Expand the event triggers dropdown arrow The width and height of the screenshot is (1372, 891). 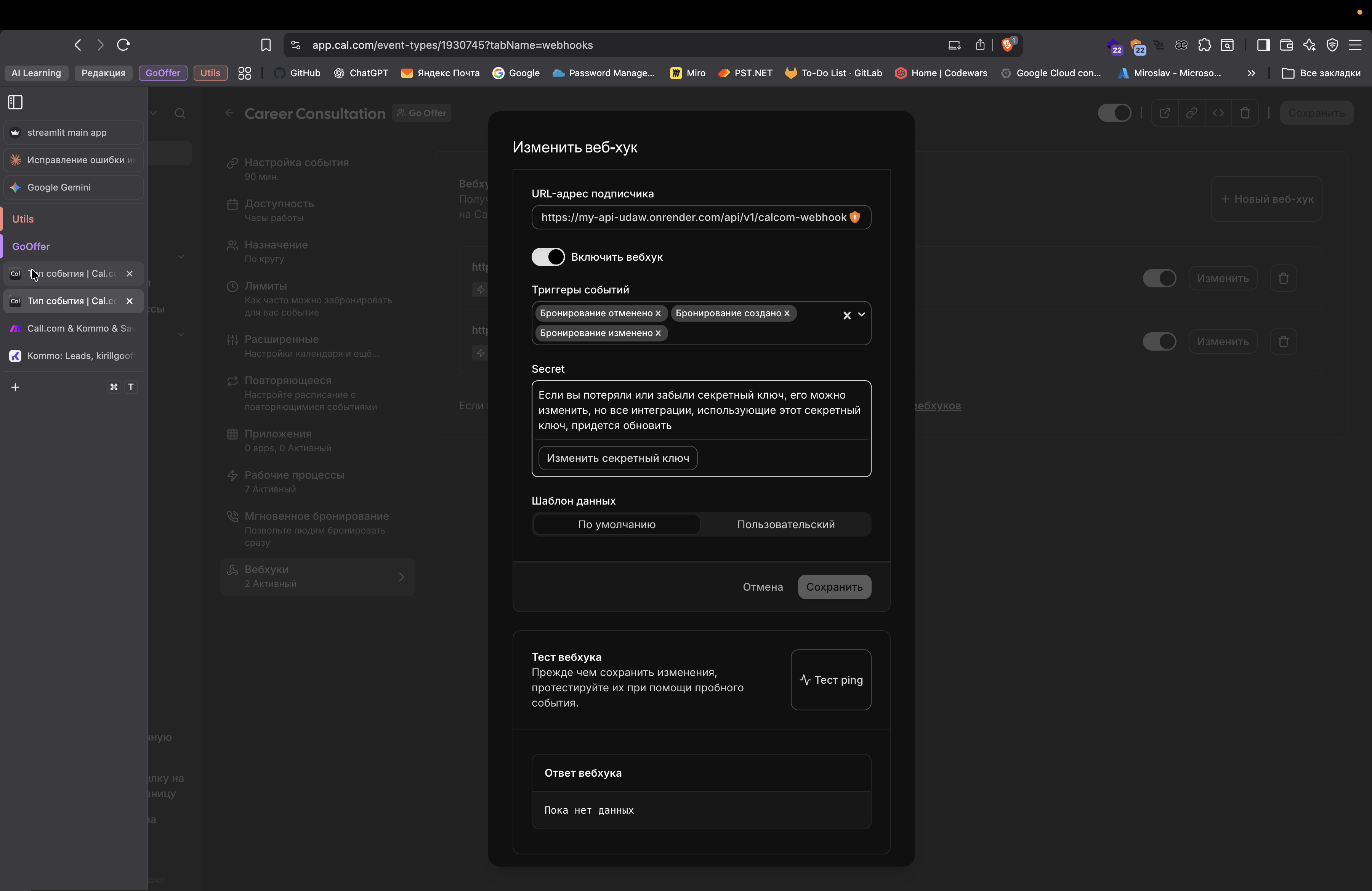862,315
